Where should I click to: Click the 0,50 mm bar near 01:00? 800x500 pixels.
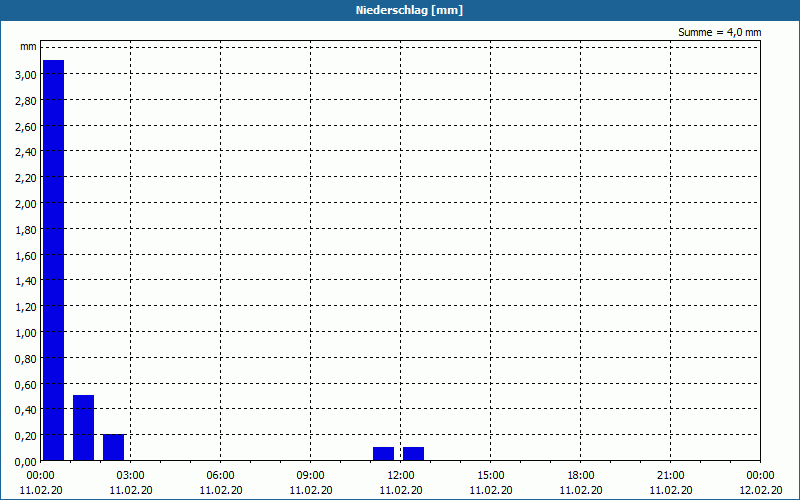(x=84, y=428)
